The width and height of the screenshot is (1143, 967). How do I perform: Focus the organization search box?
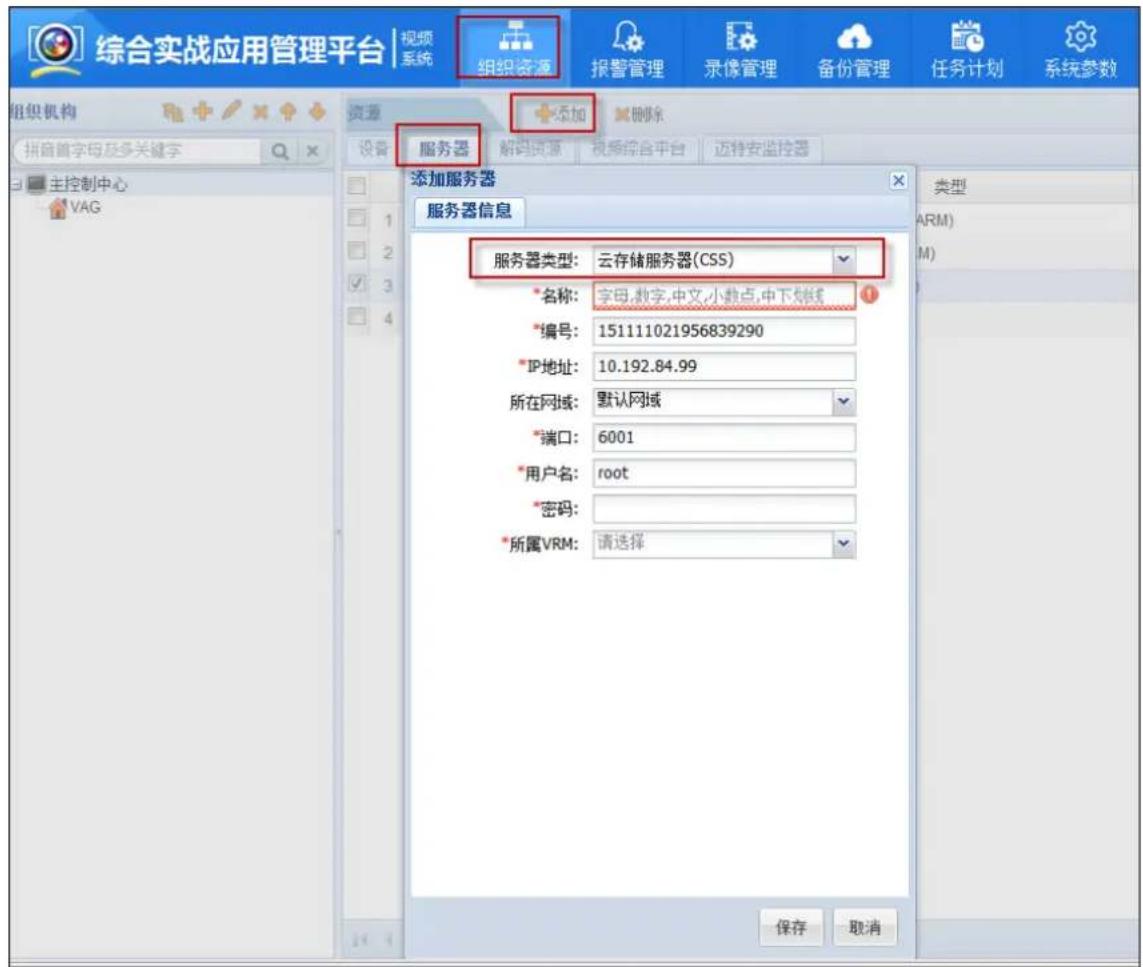point(139,151)
